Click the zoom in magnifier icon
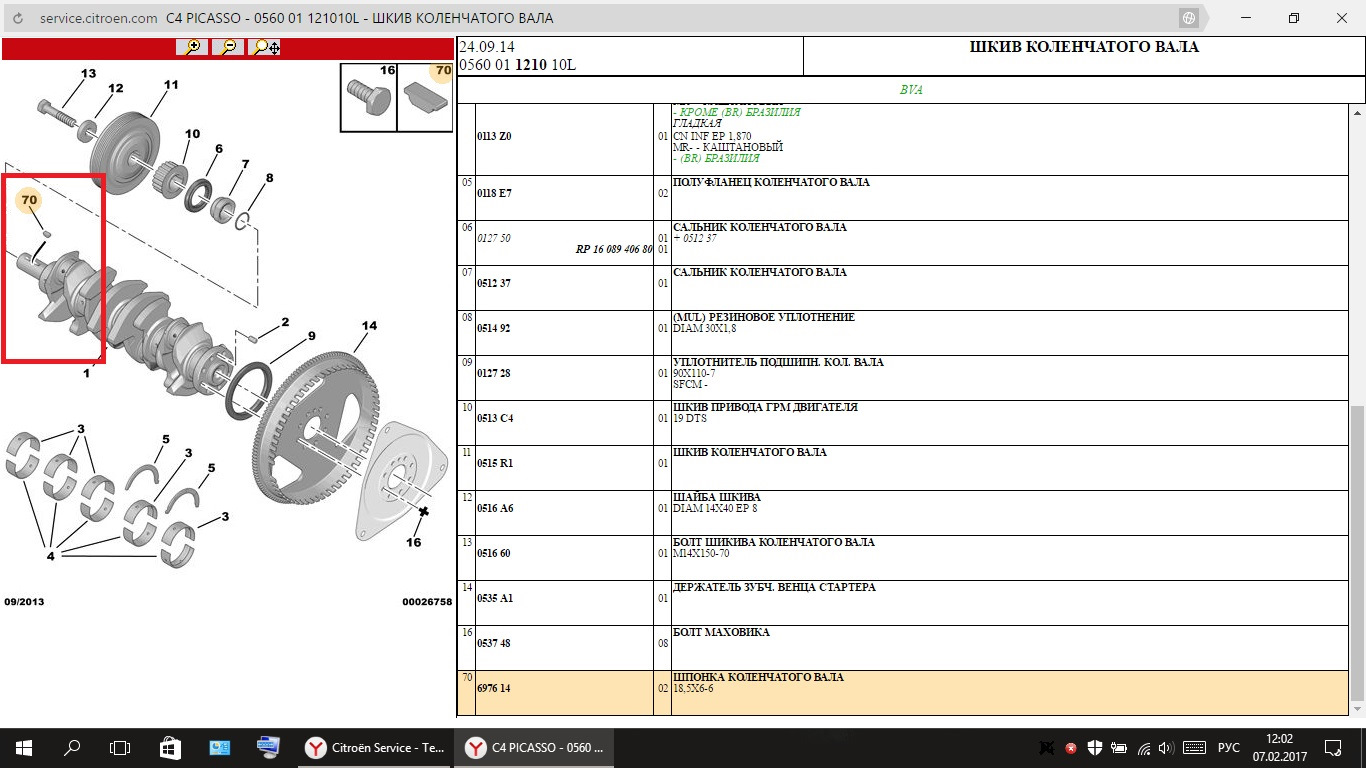 coord(191,47)
